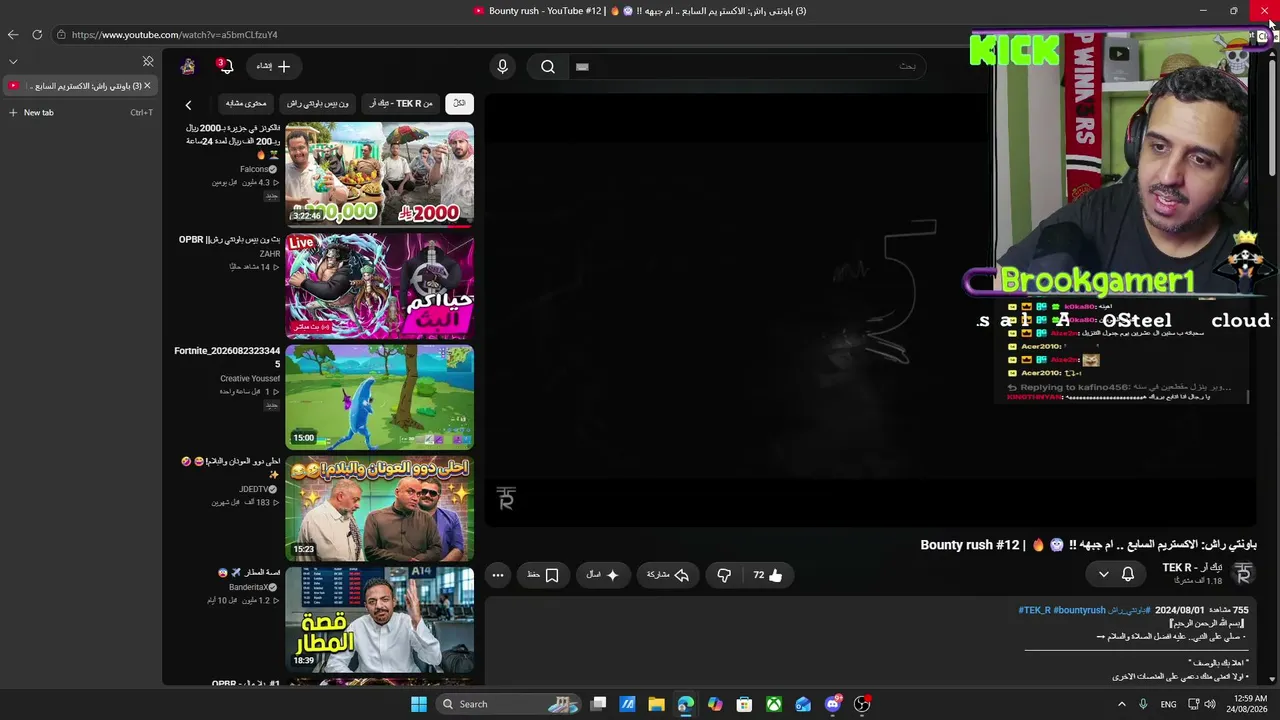The height and width of the screenshot is (720, 1280).
Task: Select the Bounty rush YouTube tab
Action: pyautogui.click(x=79, y=86)
